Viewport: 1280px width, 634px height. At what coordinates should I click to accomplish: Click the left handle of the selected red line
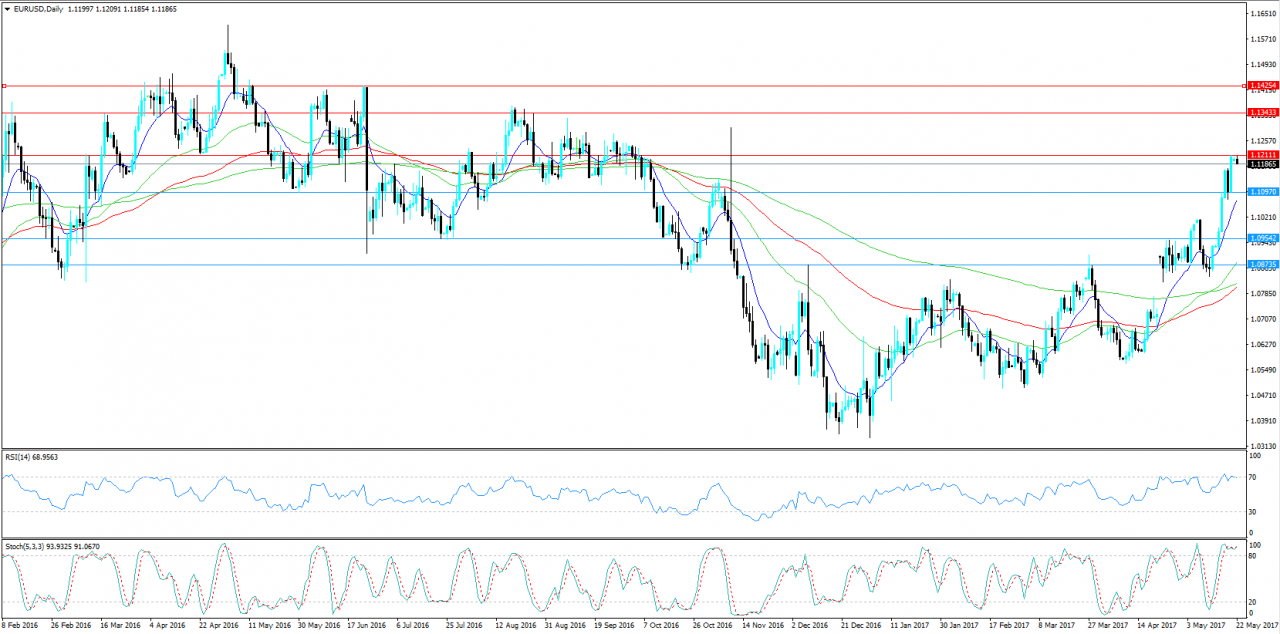(x=4, y=86)
